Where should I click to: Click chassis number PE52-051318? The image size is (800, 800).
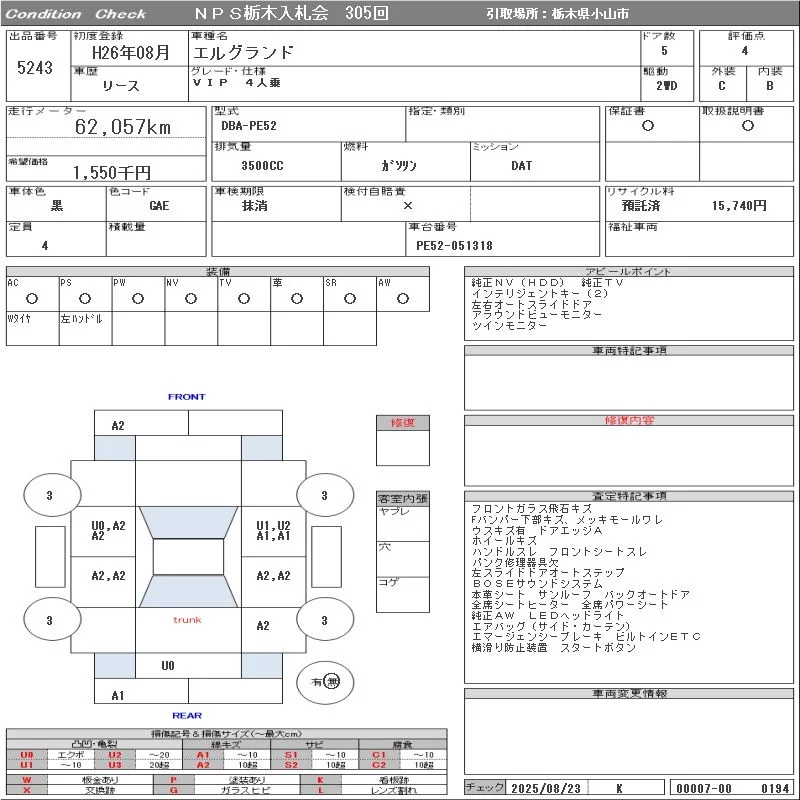point(455,246)
